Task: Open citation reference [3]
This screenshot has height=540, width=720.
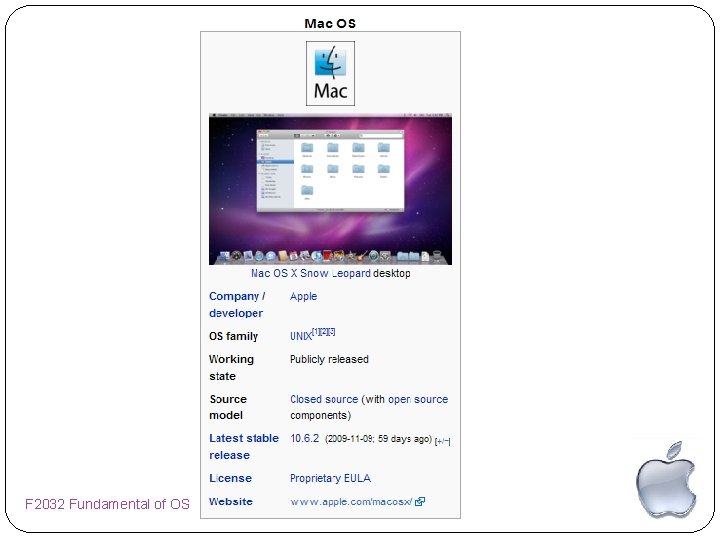Action: [332, 332]
